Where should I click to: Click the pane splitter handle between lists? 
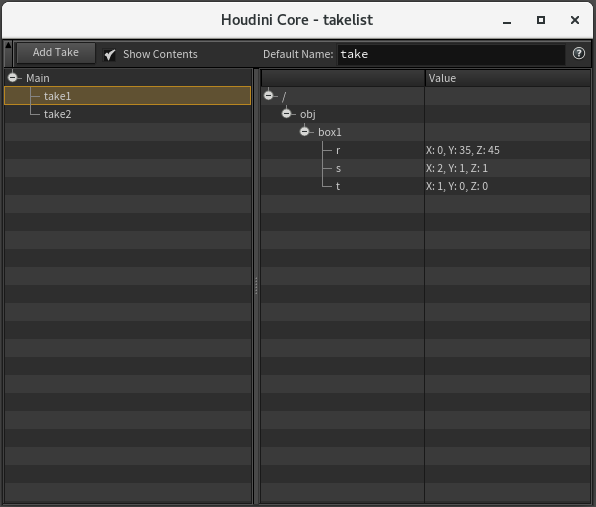coord(256,286)
